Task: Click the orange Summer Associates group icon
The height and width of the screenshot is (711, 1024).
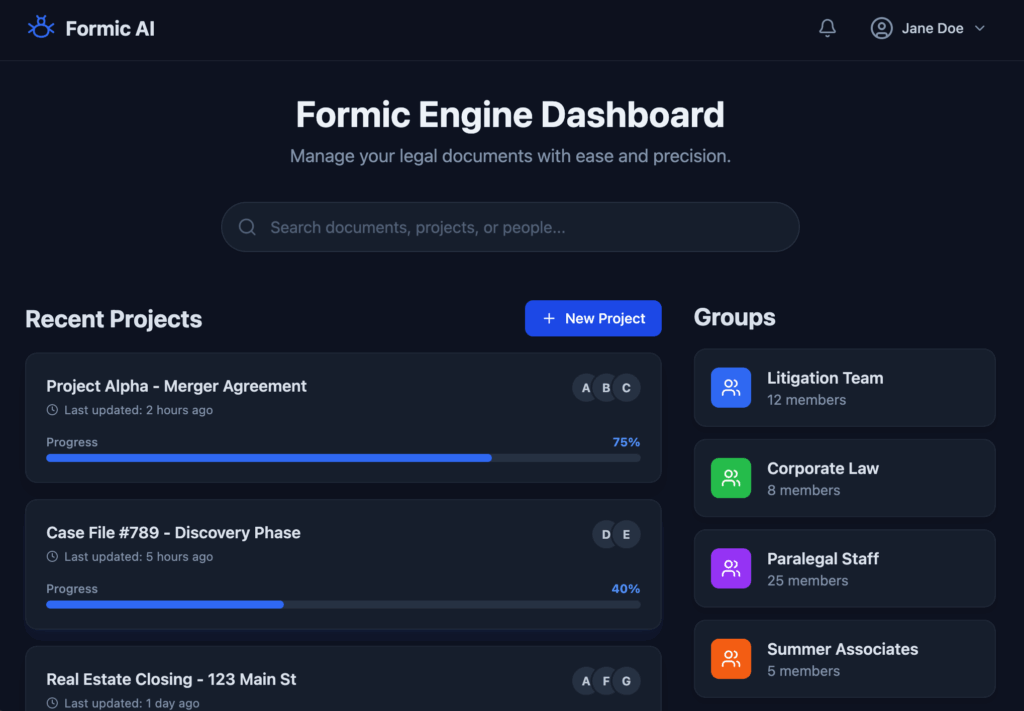Action: 731,659
